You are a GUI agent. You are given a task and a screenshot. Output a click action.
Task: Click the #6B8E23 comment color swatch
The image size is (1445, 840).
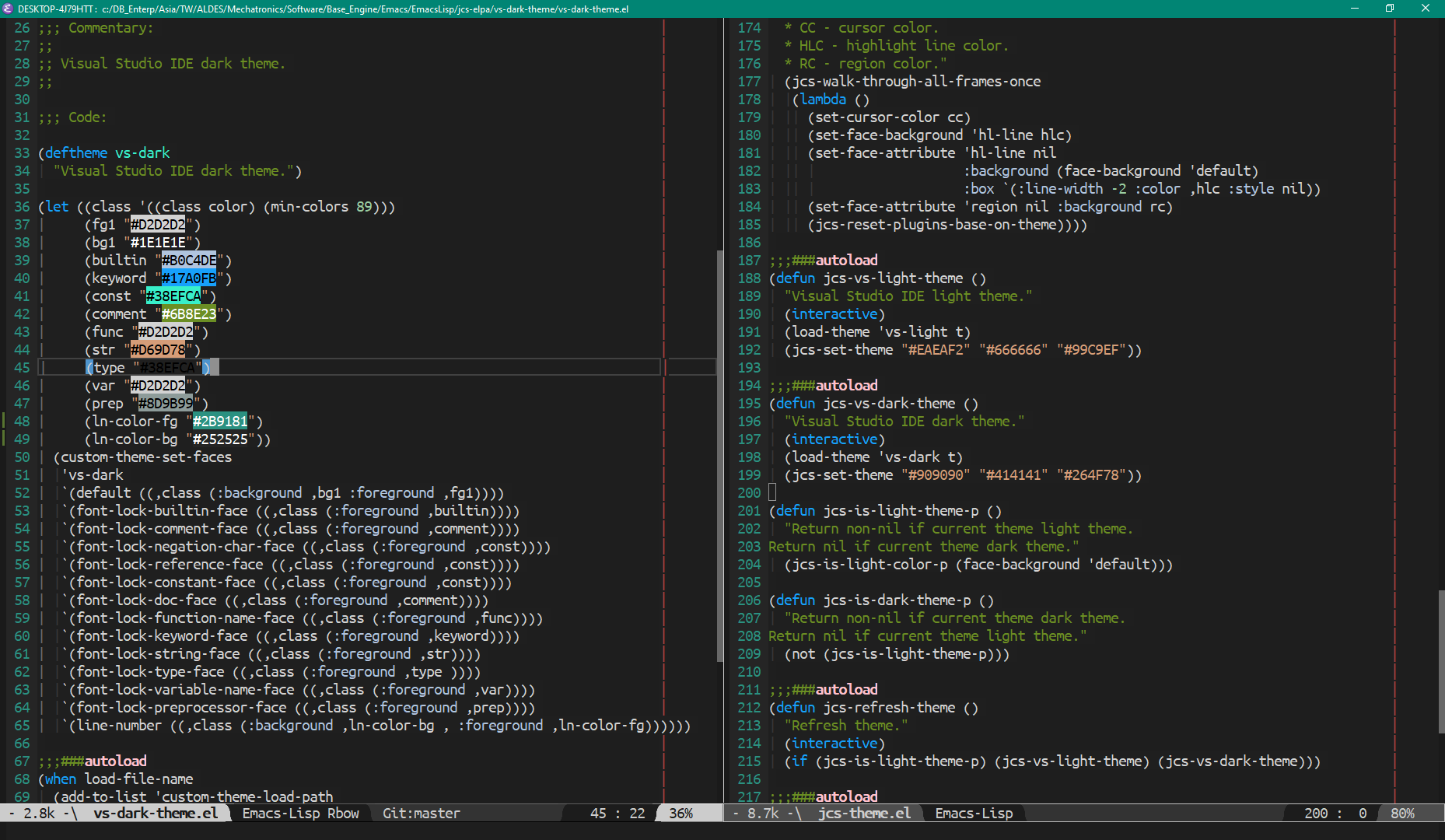[x=189, y=314]
